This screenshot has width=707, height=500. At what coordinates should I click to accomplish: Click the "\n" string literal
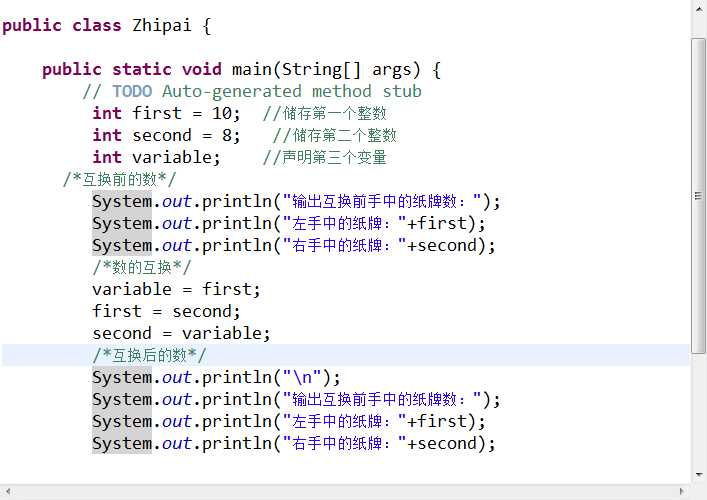coord(301,377)
